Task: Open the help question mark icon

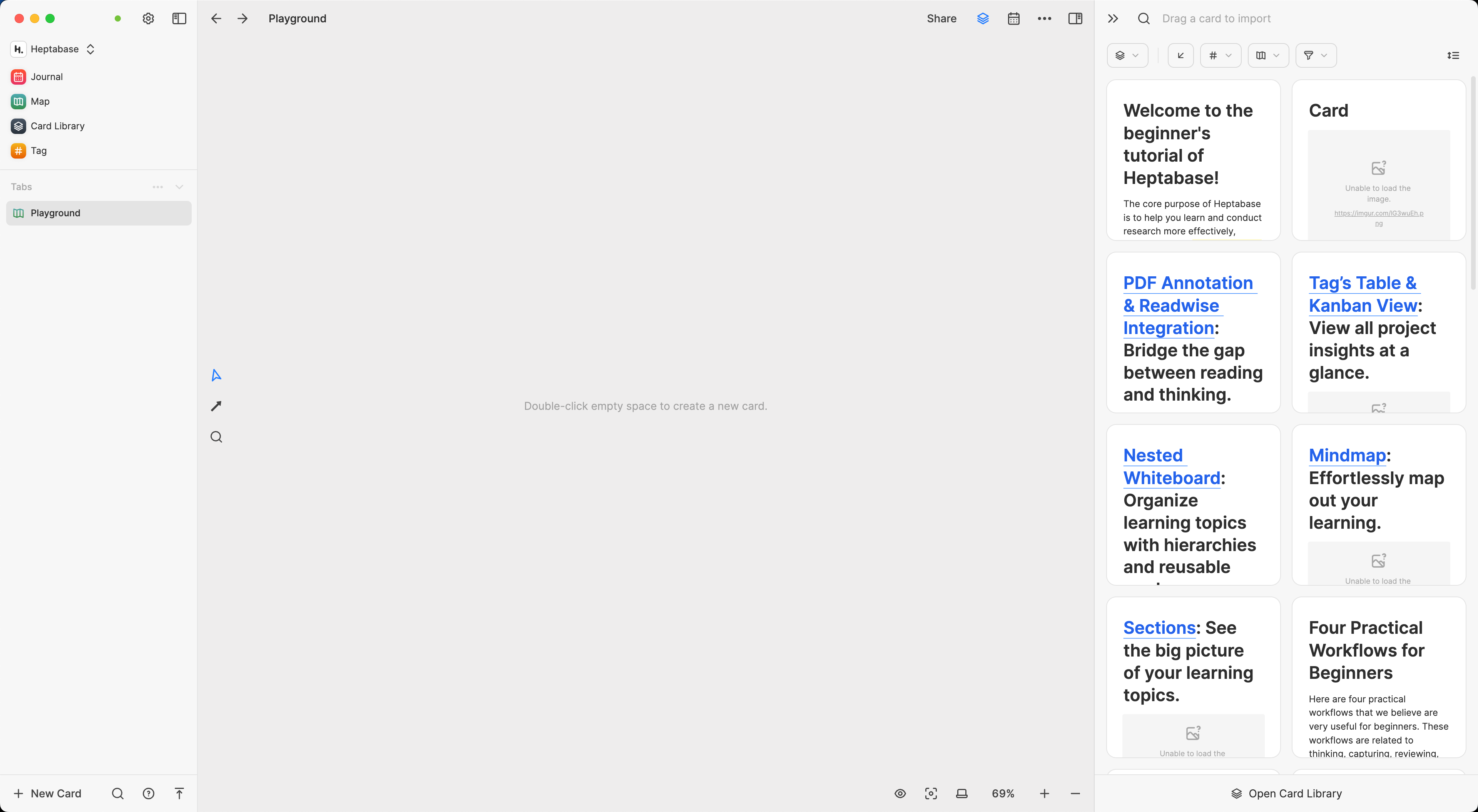Action: pyautogui.click(x=149, y=793)
